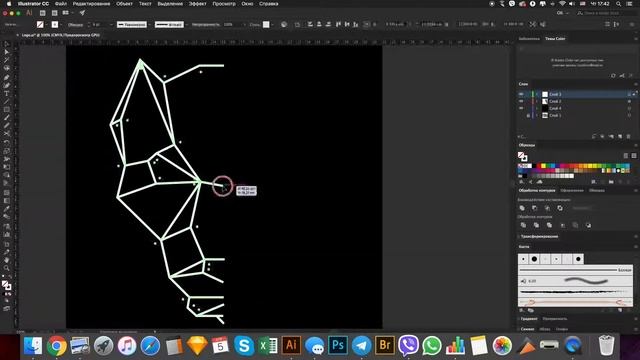Open the Эффект menu
Screen dimensions: 640x360
click(198, 4)
